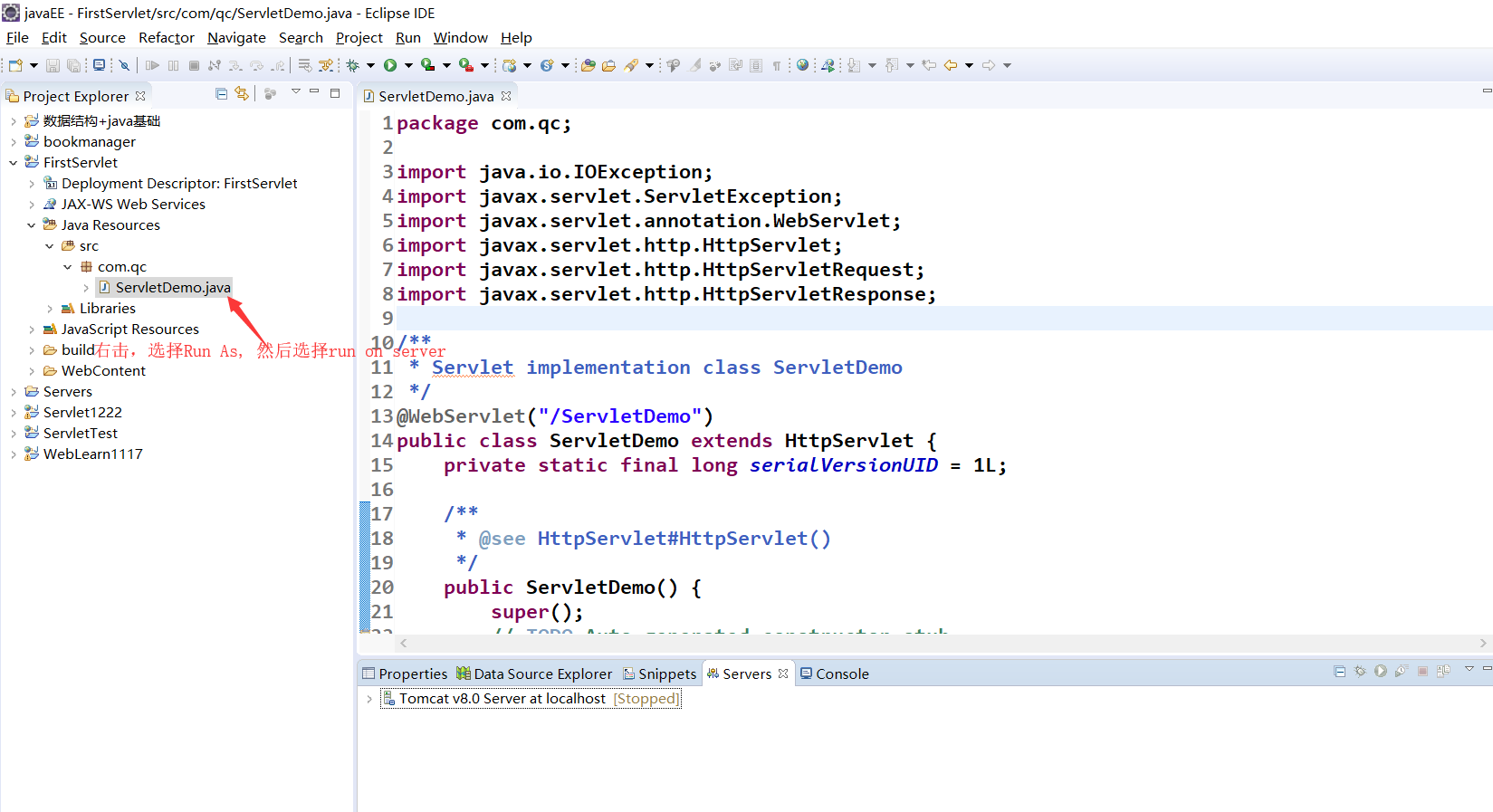Click the Search flashlight icon

[632, 65]
